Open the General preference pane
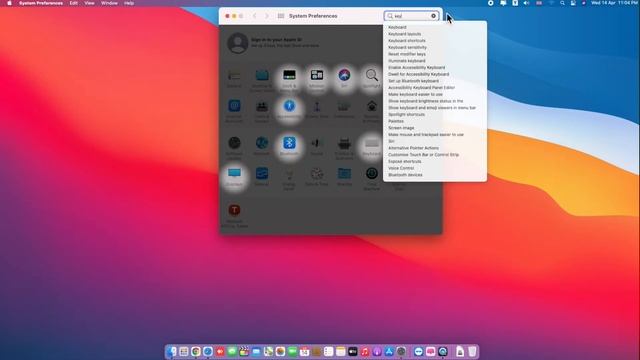Screen dimensions: 640x360 [x=234, y=76]
